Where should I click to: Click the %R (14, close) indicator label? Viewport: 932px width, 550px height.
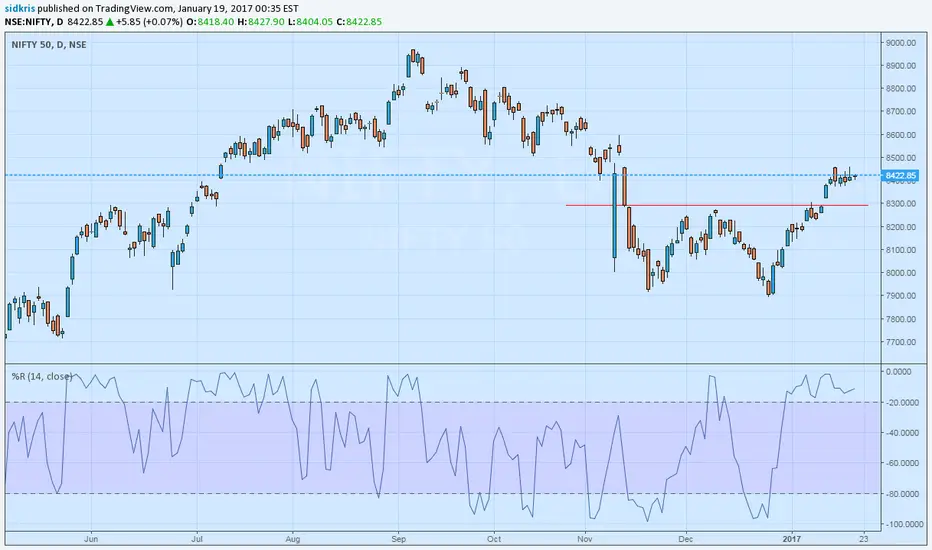tap(42, 376)
